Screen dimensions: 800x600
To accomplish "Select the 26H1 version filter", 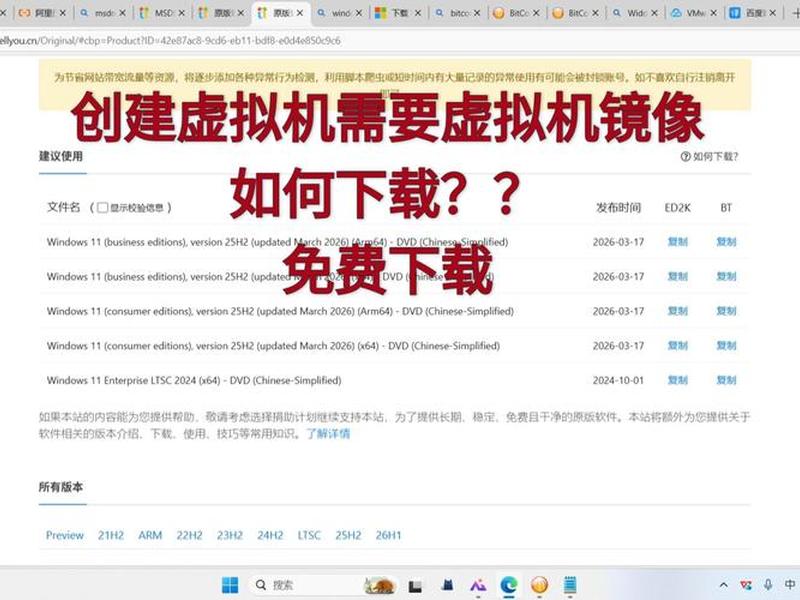I will click(388, 535).
